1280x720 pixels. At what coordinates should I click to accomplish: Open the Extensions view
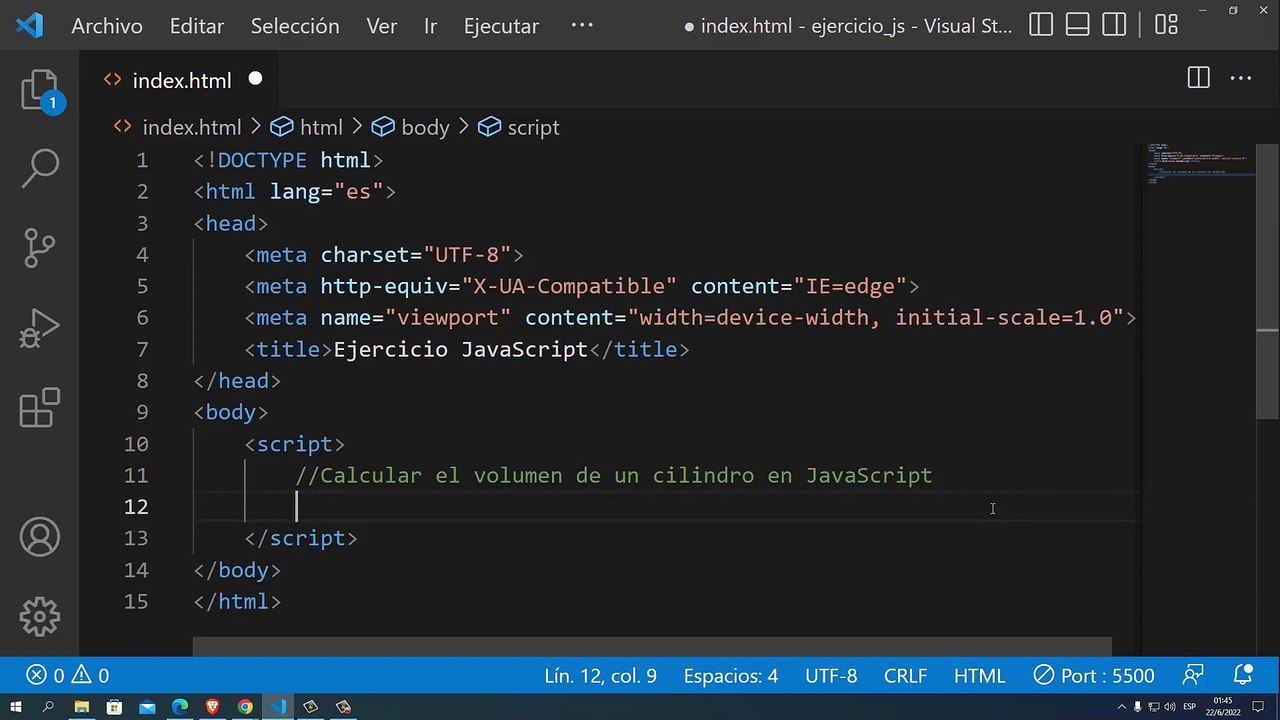point(40,408)
